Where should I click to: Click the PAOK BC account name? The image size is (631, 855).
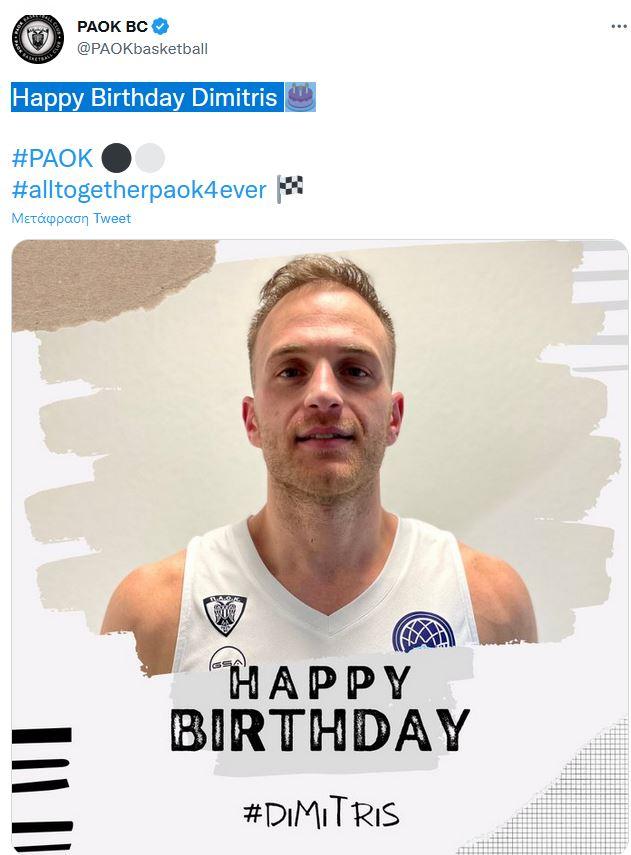click(112, 26)
